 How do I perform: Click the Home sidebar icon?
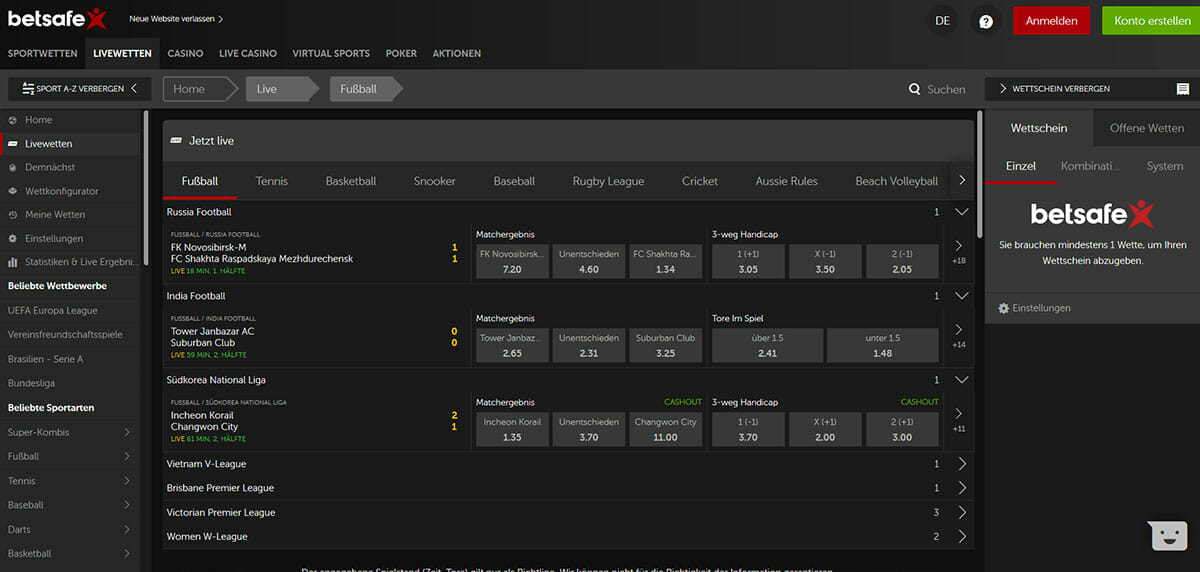(x=13, y=120)
